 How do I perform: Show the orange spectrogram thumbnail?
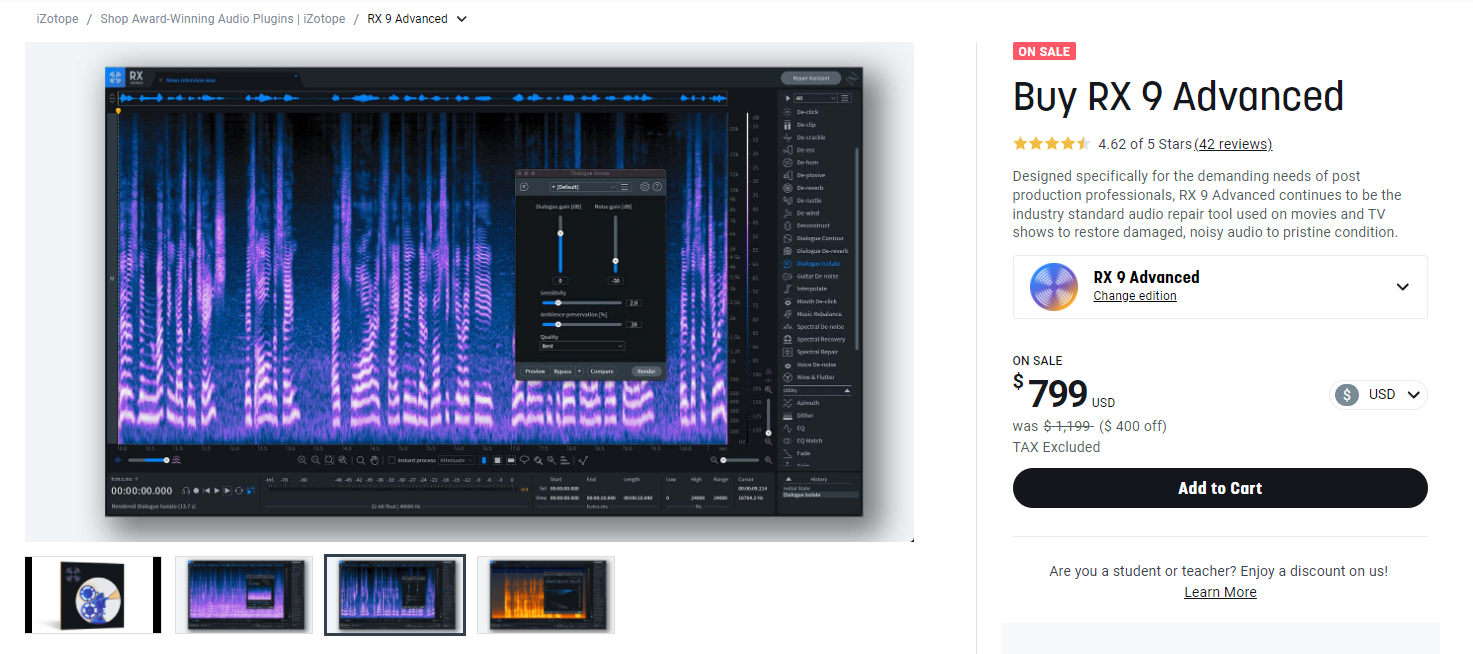click(546, 595)
